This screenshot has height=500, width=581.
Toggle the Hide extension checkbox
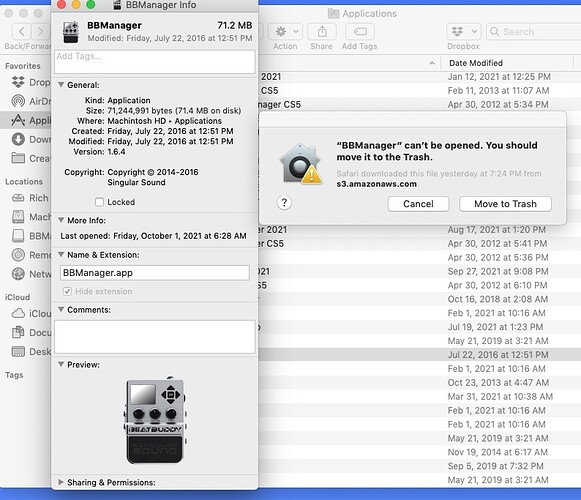coord(67,291)
